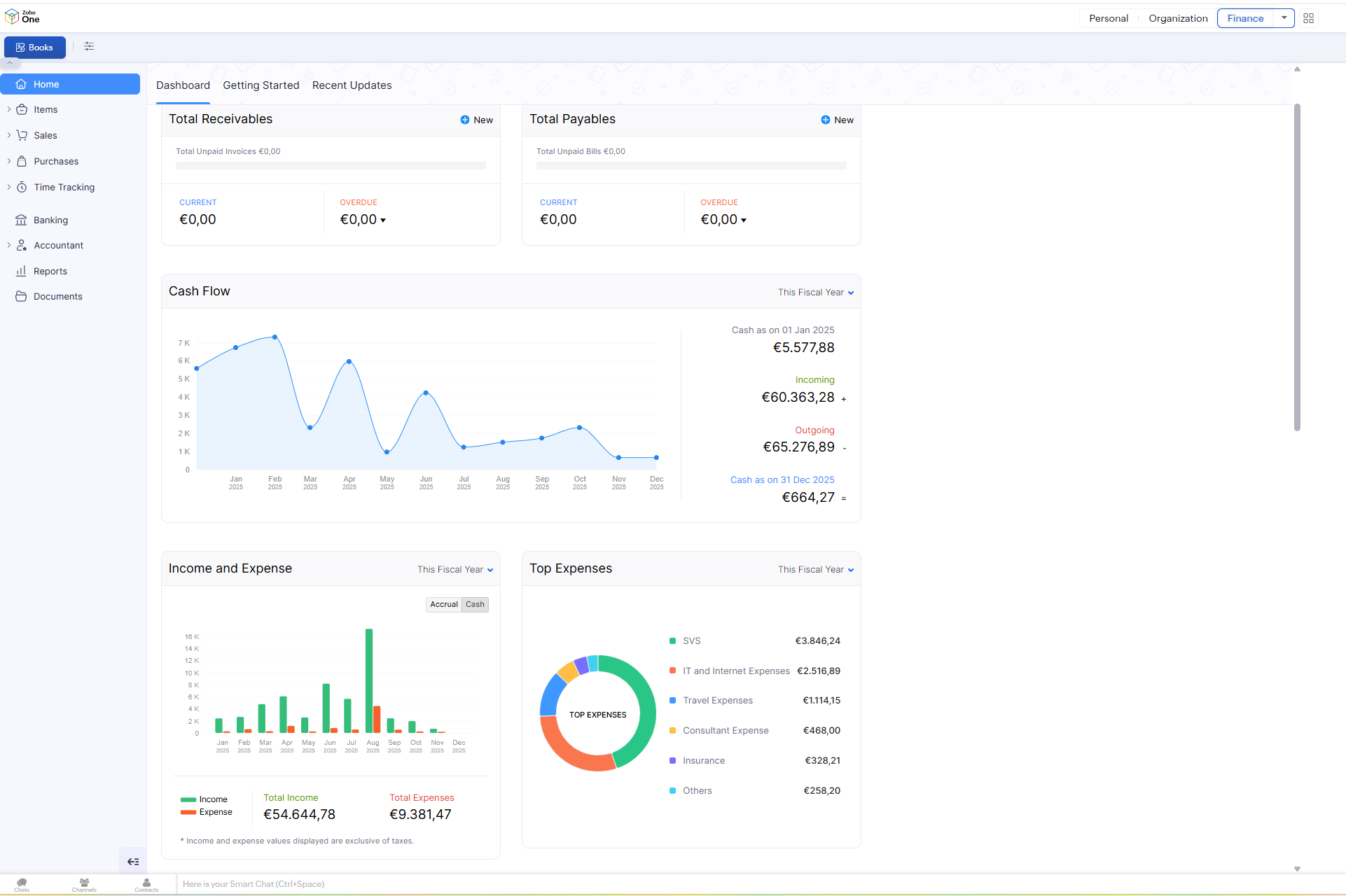Viewport: 1346px width, 896px height.
Task: Open Cash Flow This Fiscal Year dropdown
Action: 816,293
